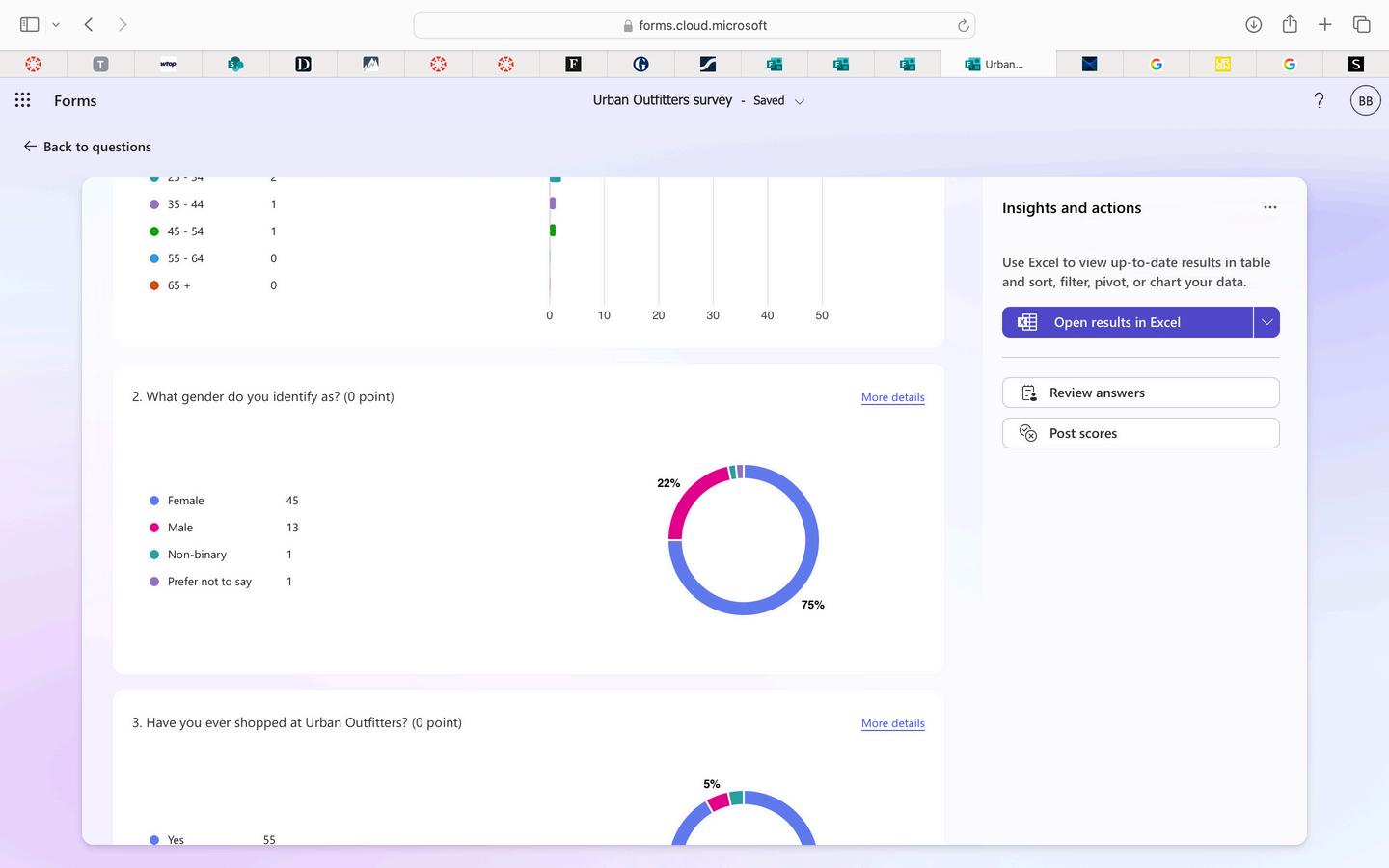
Task: Click the 45 - 54 legend color dot
Action: [x=154, y=231]
